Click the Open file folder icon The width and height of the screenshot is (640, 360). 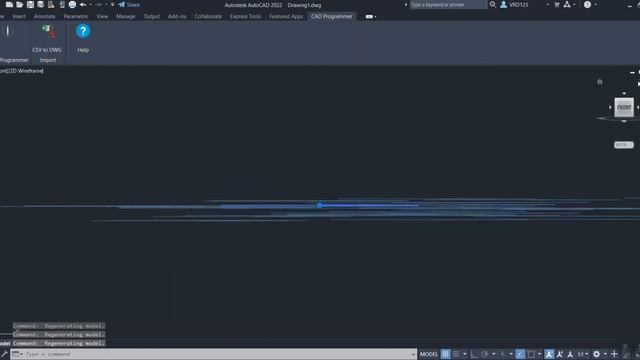[x=20, y=4]
